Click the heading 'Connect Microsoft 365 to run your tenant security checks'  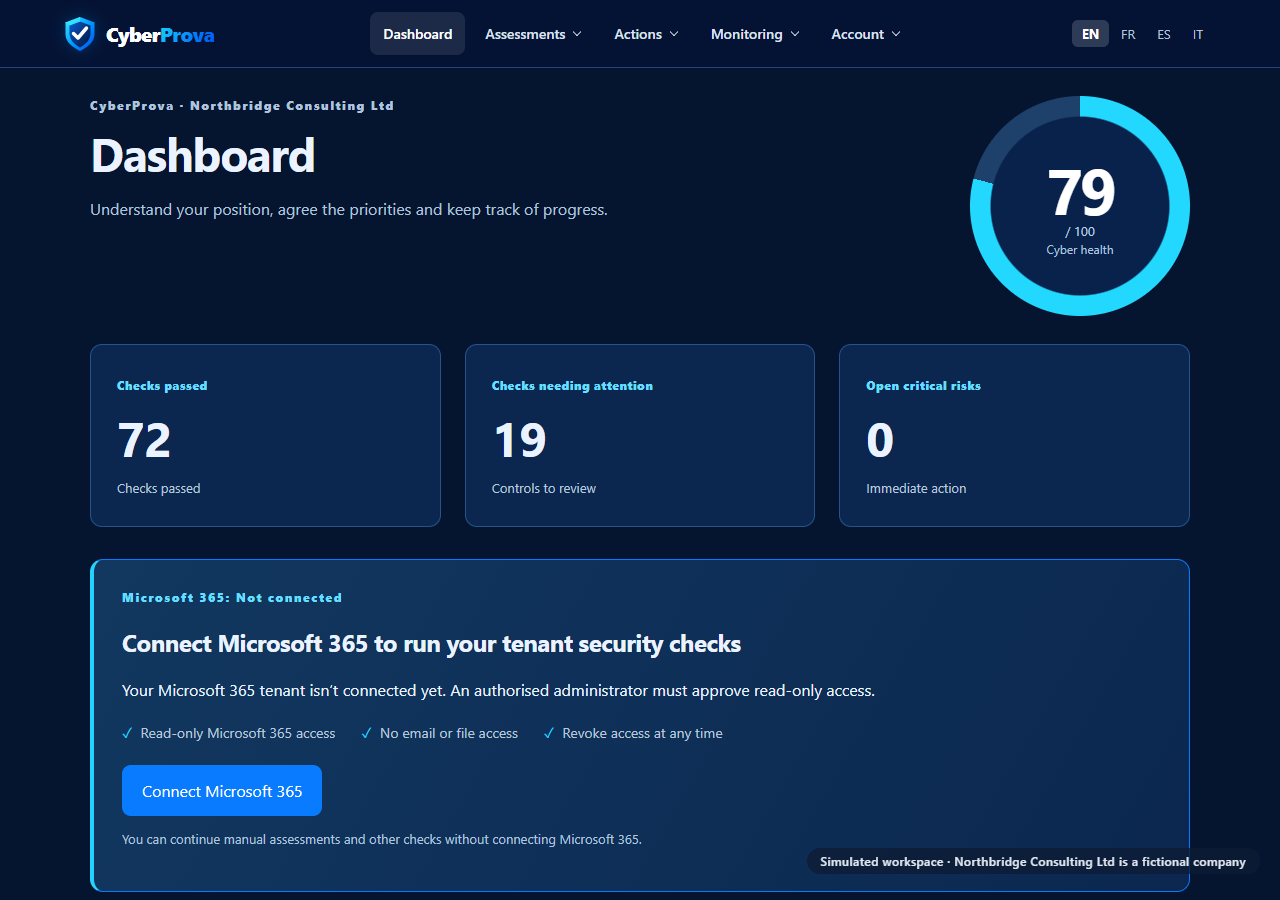pos(431,644)
